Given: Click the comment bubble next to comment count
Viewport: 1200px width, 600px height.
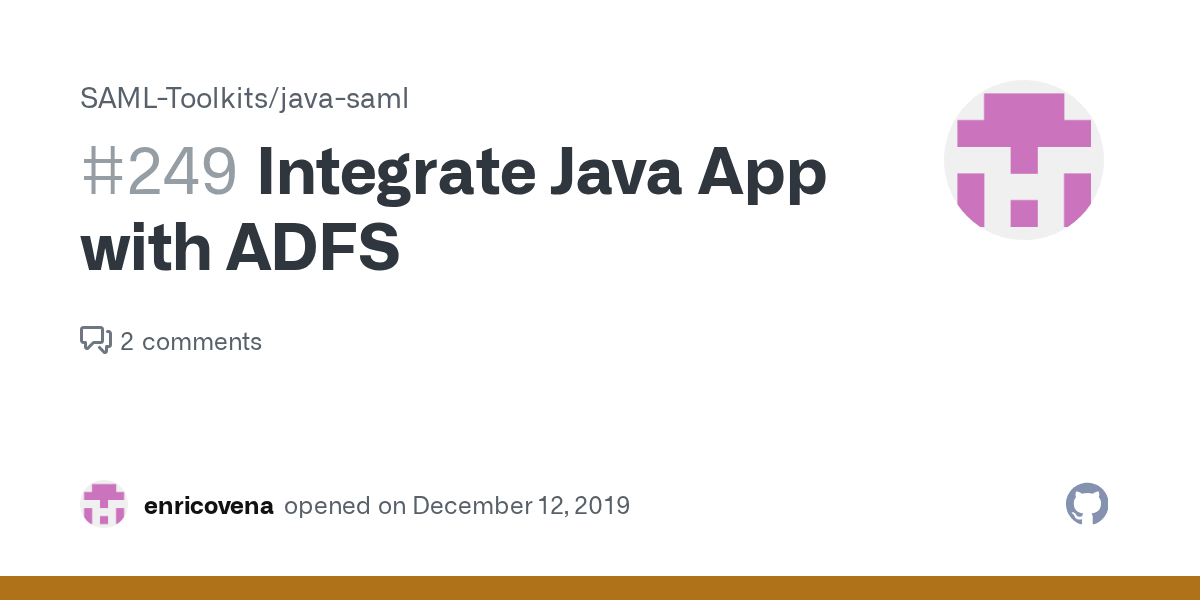Looking at the screenshot, I should 95,340.
